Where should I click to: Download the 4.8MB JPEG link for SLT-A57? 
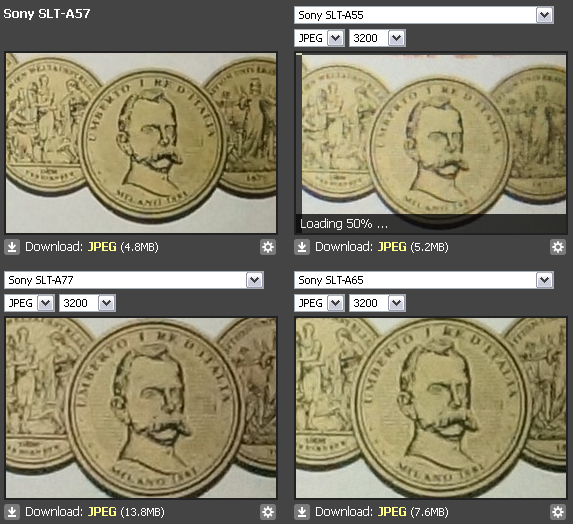click(x=102, y=247)
